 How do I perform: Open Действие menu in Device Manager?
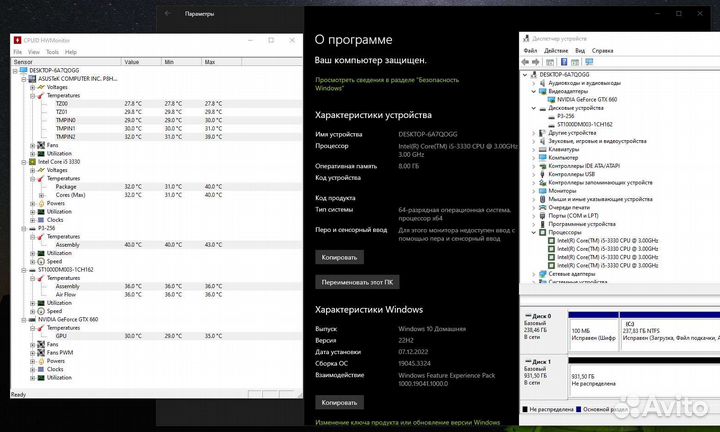[x=556, y=50]
